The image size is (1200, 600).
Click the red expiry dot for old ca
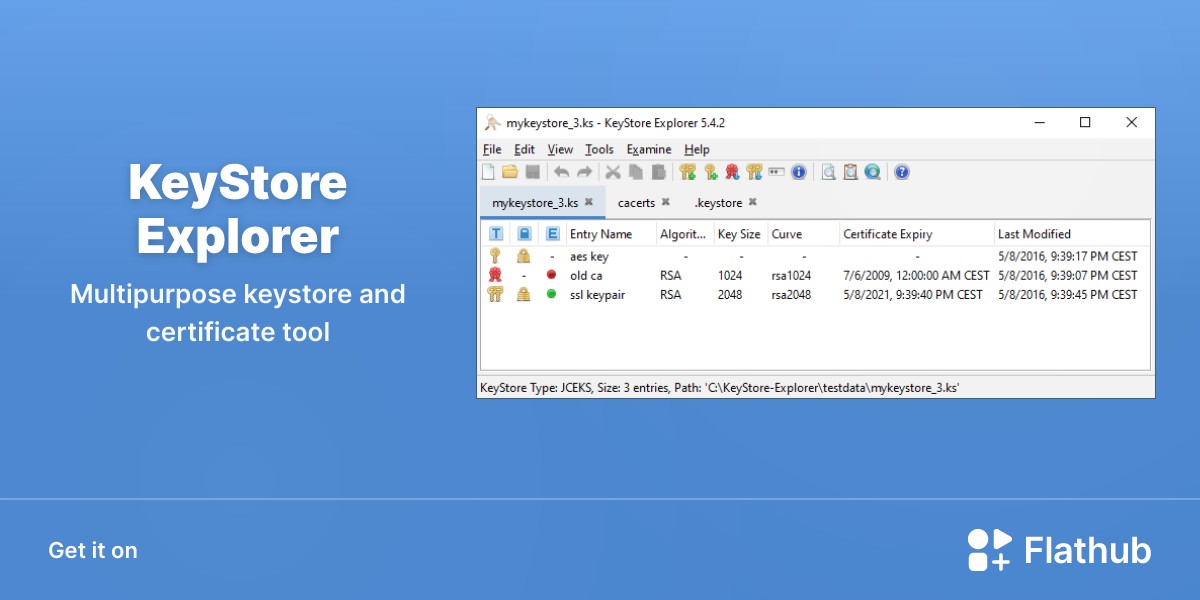(x=551, y=275)
